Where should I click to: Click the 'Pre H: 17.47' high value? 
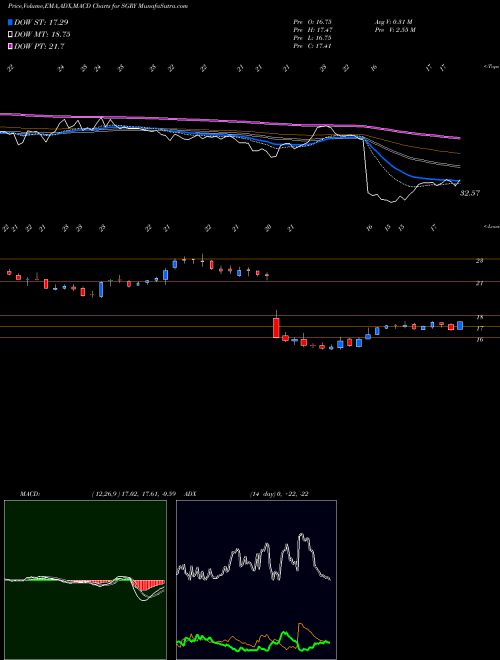[313, 30]
